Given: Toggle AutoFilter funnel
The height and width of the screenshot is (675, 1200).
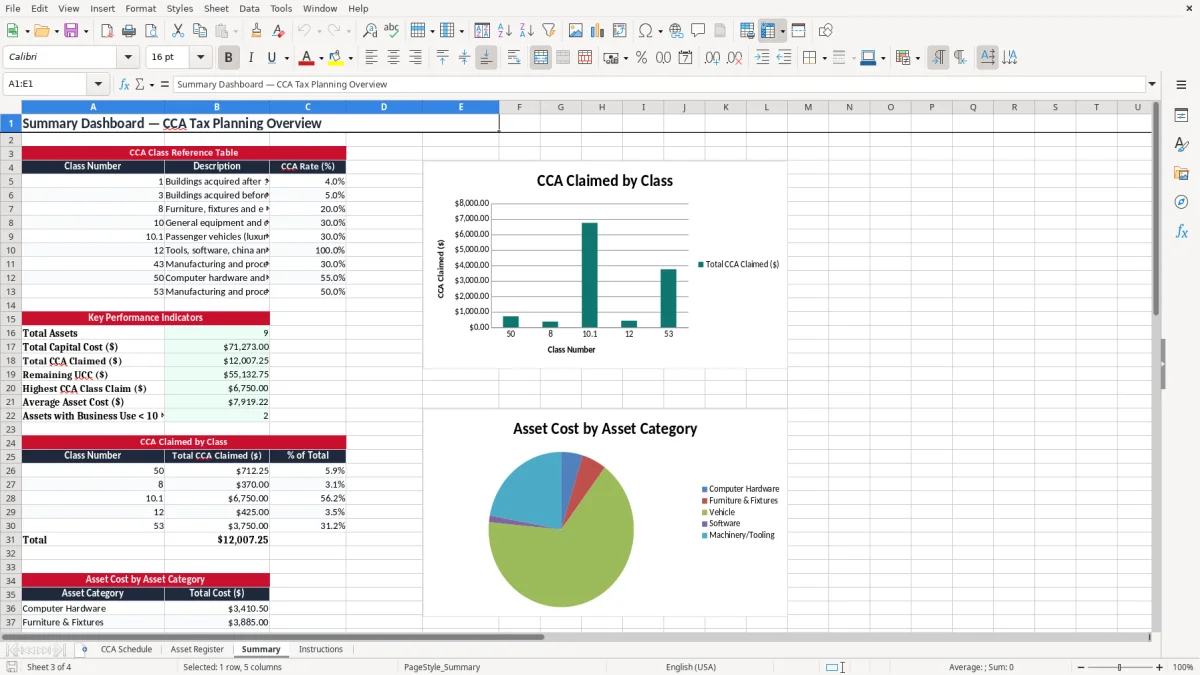Looking at the screenshot, I should pos(548,31).
